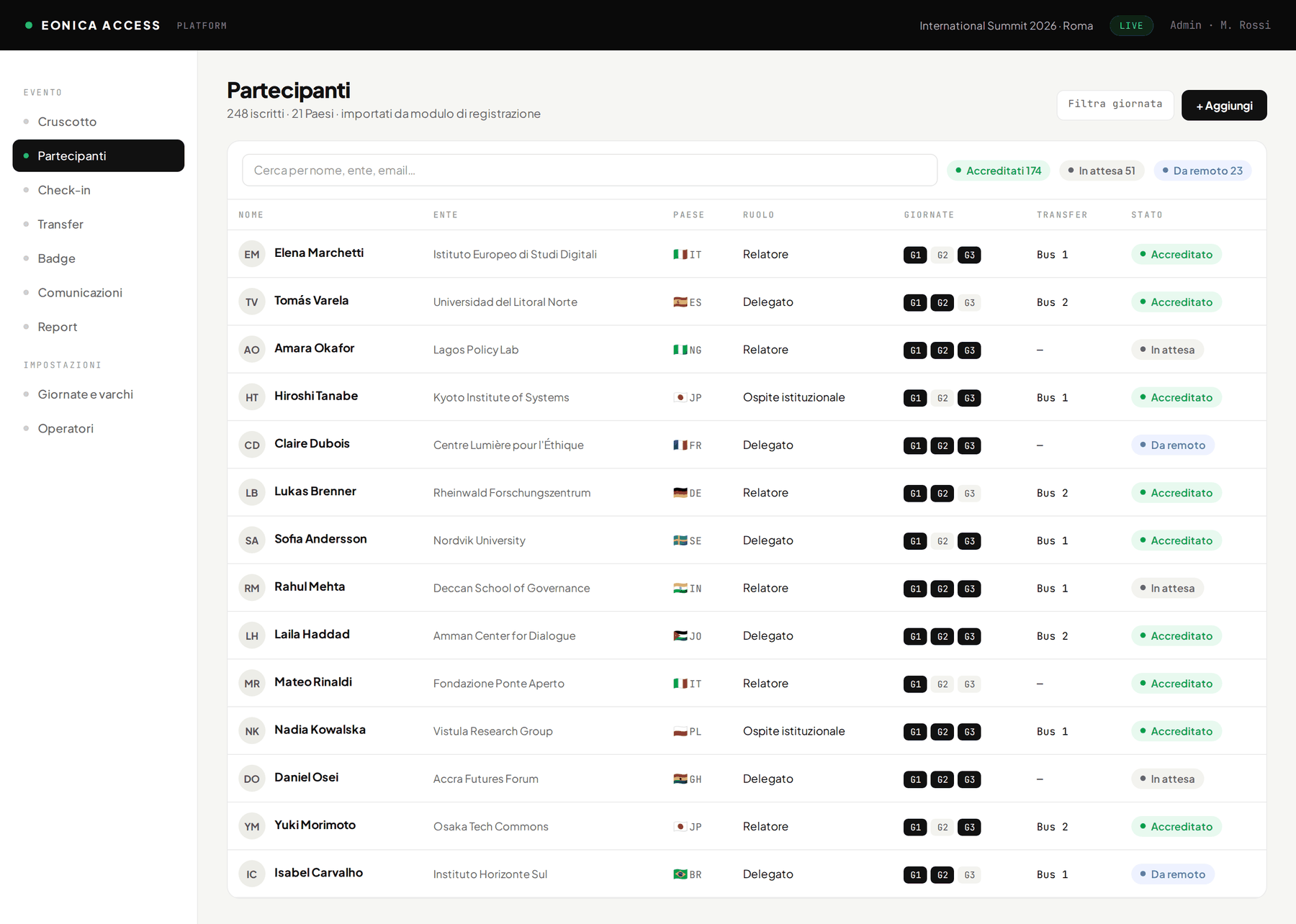Click Claire Dubois's Da remoto status
The height and width of the screenshot is (924, 1296).
click(1173, 445)
